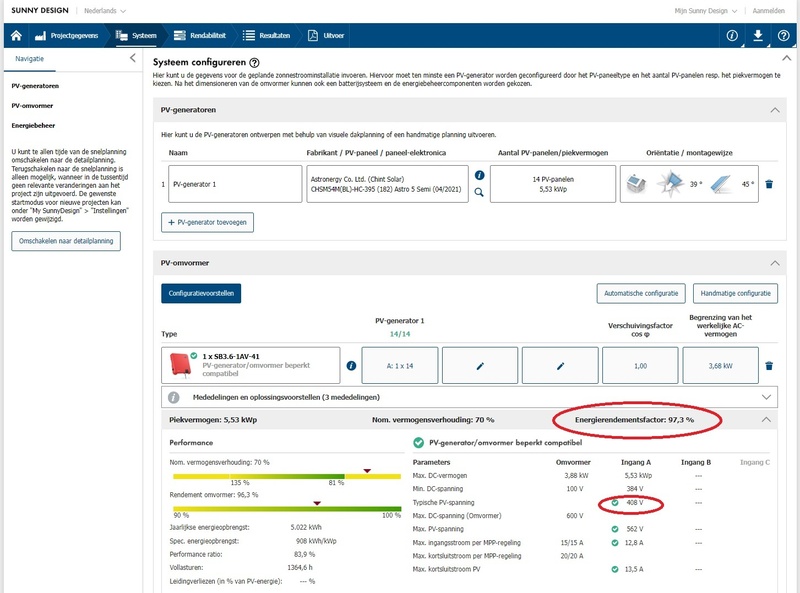Edit second pencil field in inverter row
The image size is (800, 593).
click(x=560, y=365)
